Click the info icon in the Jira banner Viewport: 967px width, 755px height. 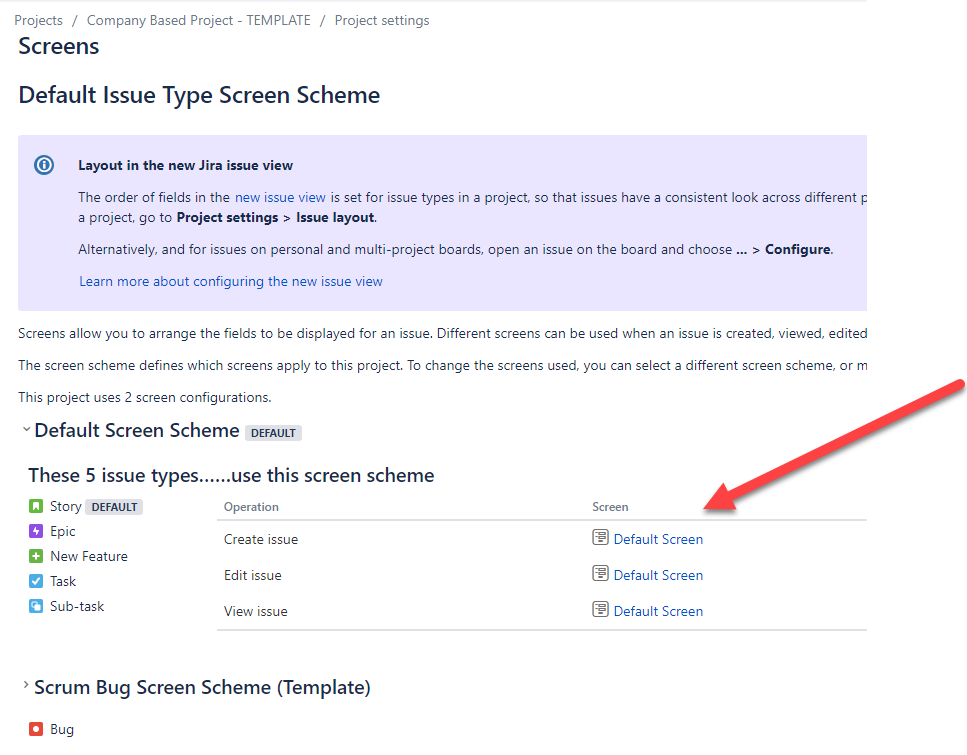[43, 165]
